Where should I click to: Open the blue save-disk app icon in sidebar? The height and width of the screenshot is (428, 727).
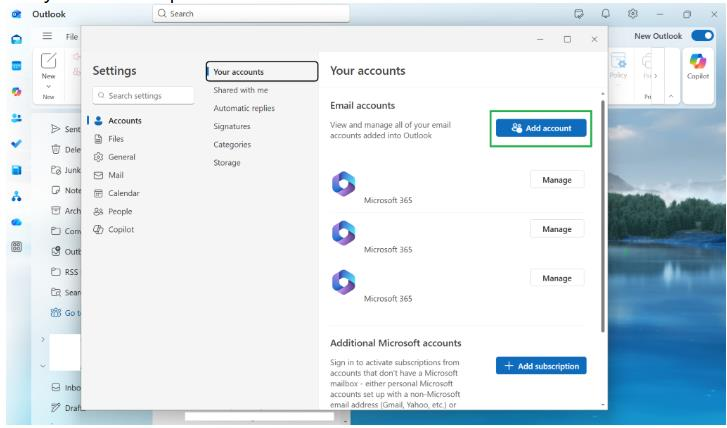[17, 170]
